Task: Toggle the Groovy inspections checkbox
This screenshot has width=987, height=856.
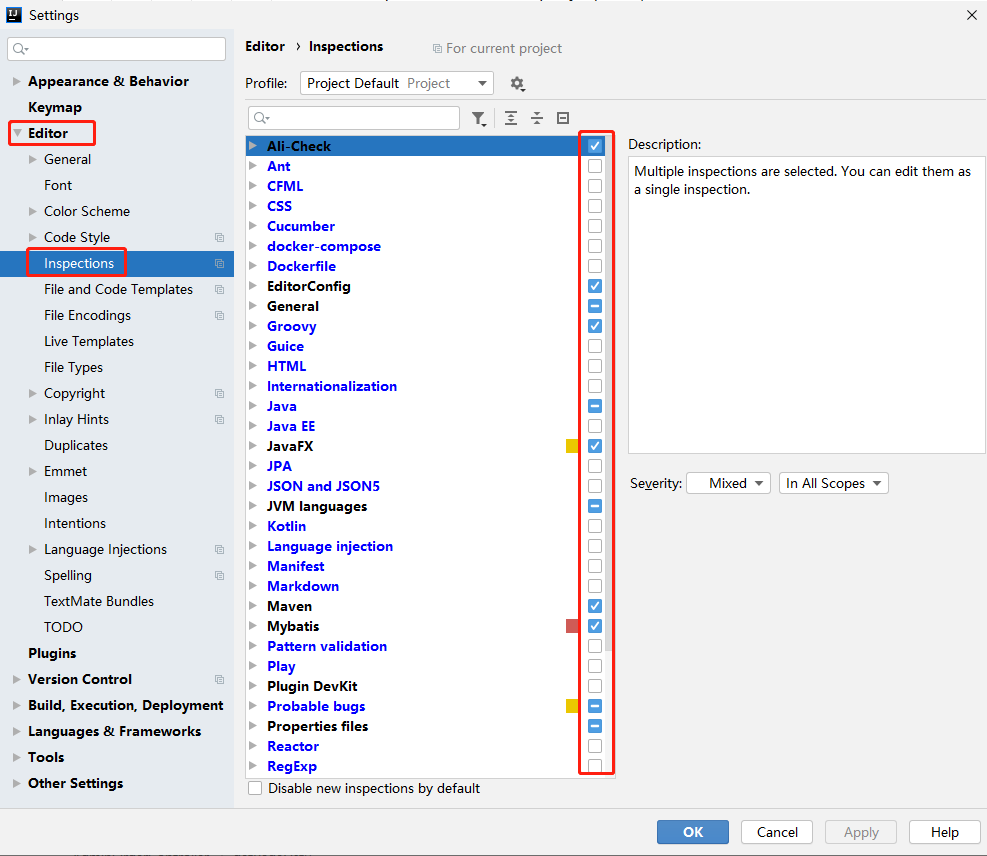Action: coord(595,326)
